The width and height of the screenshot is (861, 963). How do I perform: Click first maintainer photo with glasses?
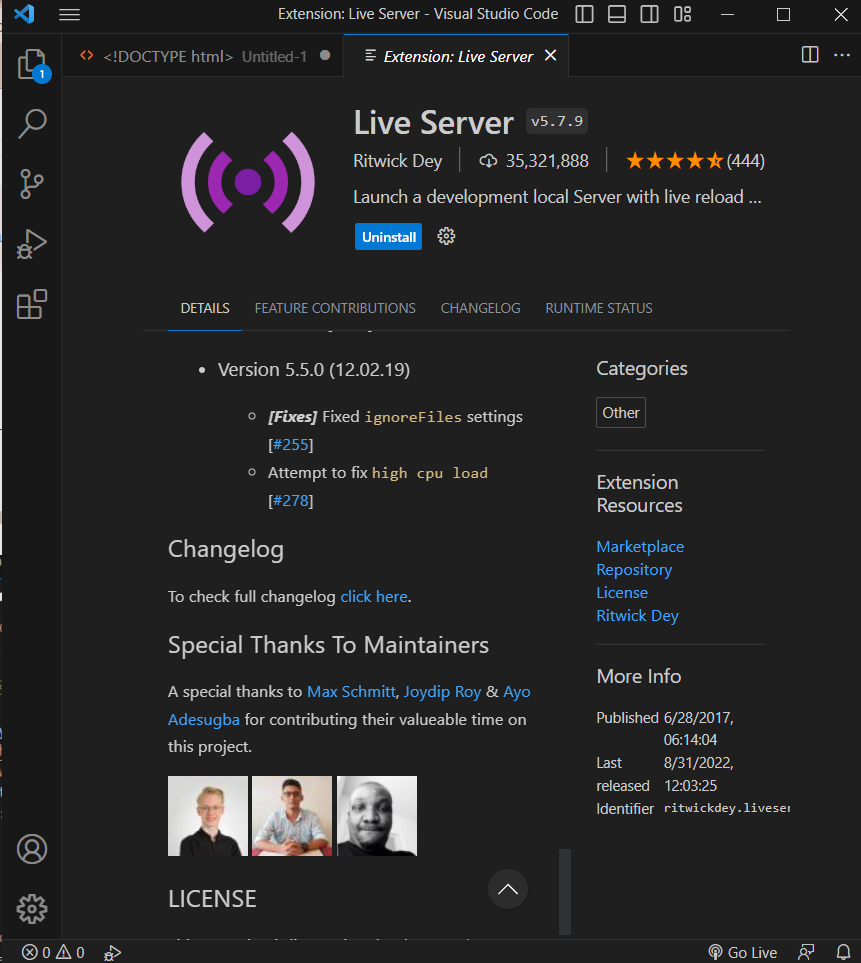208,816
